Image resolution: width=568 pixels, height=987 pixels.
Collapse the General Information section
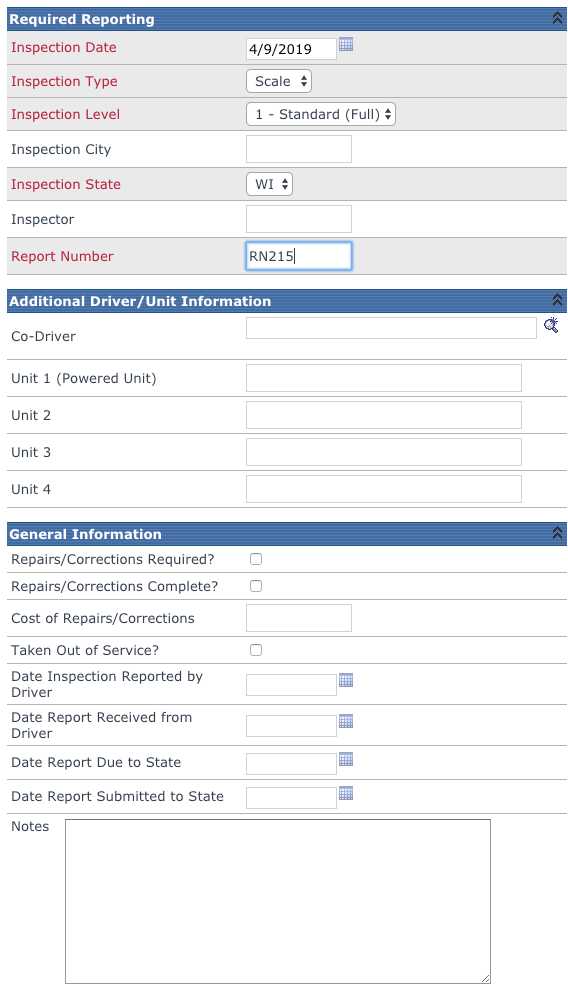click(x=557, y=533)
